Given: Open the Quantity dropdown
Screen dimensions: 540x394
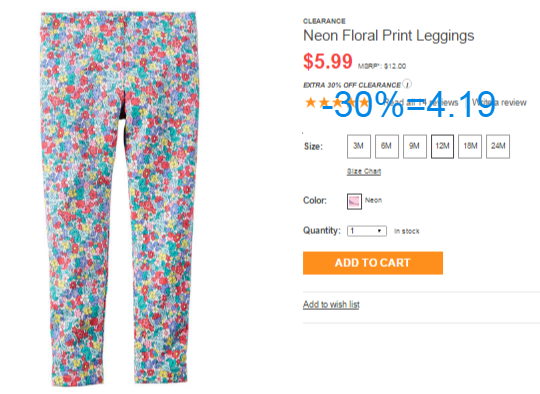Looking at the screenshot, I should [x=367, y=231].
